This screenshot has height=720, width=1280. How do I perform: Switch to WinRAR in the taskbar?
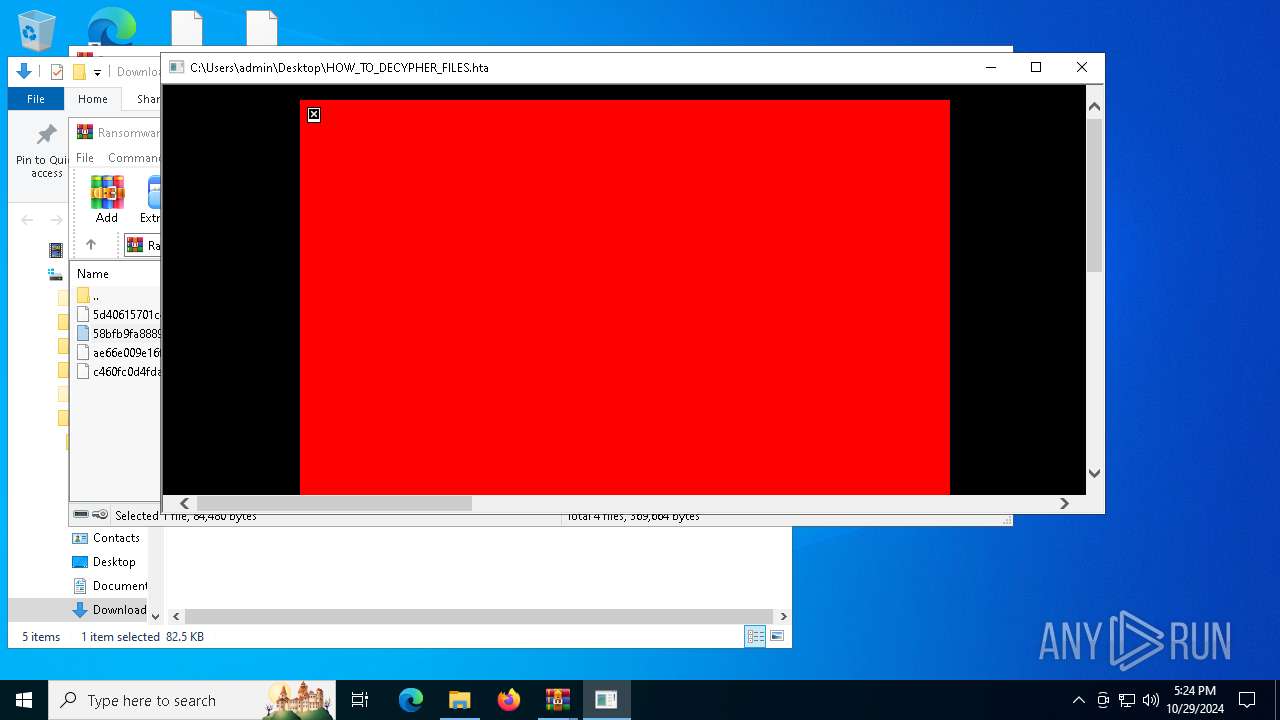tap(558, 700)
